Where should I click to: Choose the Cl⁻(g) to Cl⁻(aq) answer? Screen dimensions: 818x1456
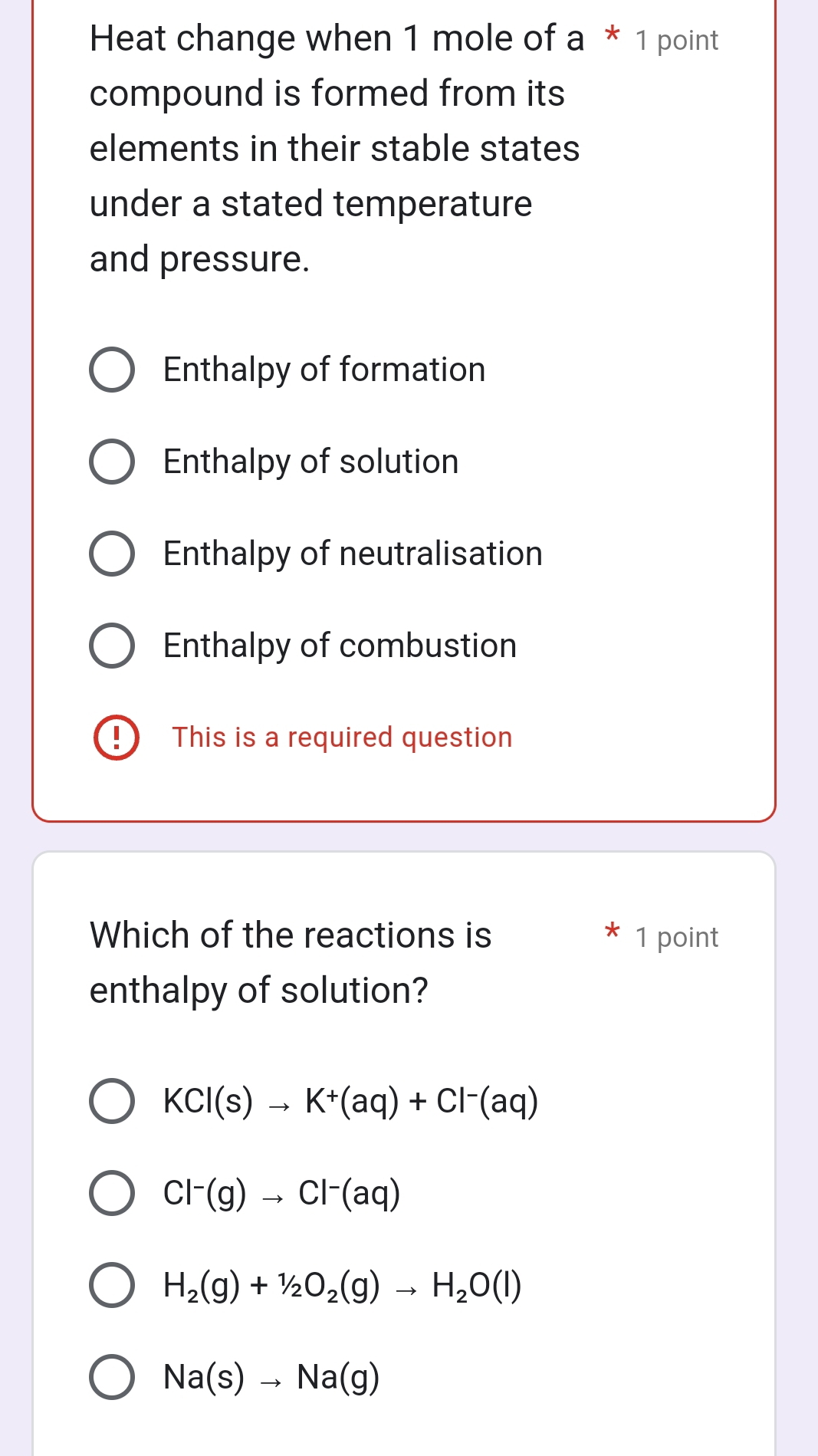pos(112,1195)
